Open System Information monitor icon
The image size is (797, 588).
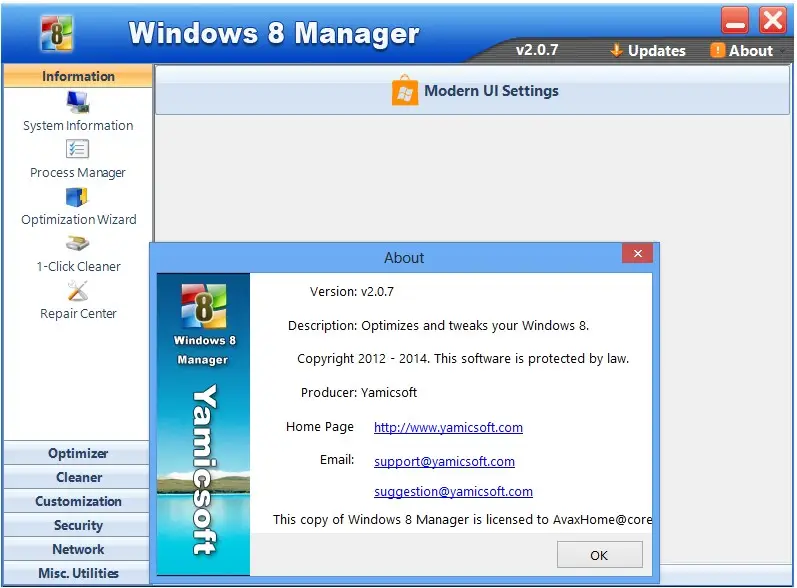coord(78,102)
